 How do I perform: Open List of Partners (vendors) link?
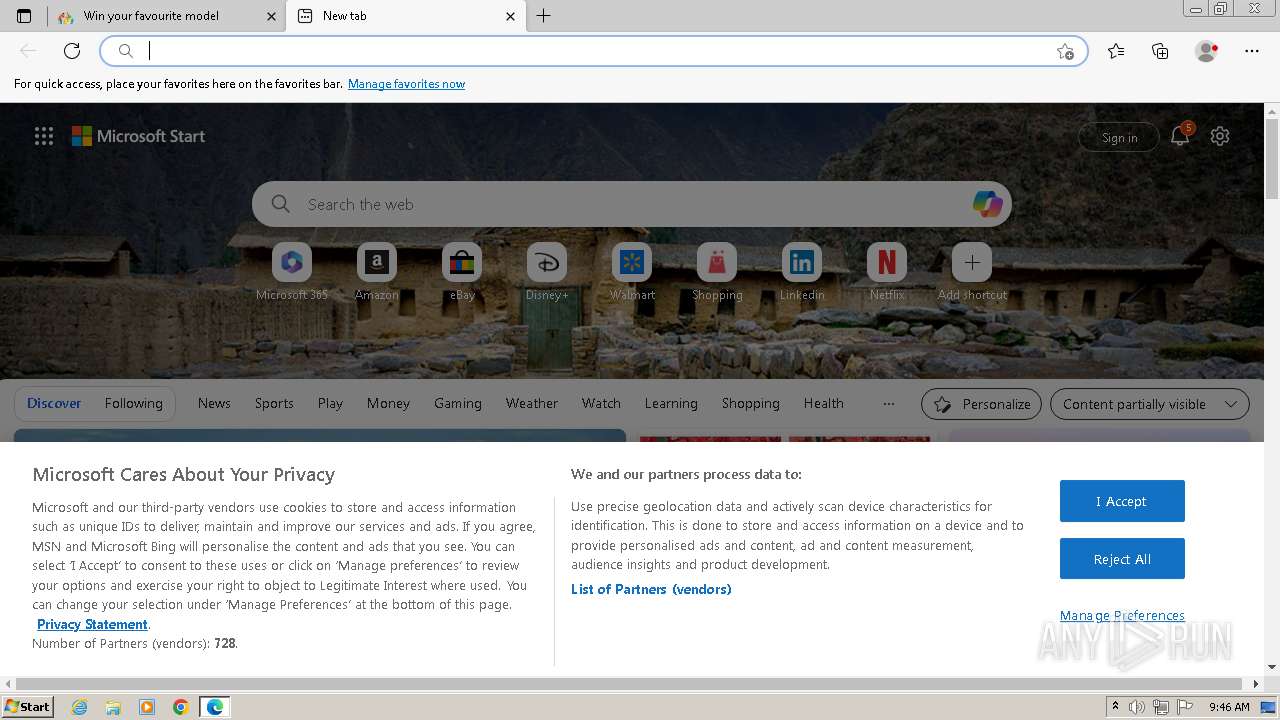[x=651, y=589]
